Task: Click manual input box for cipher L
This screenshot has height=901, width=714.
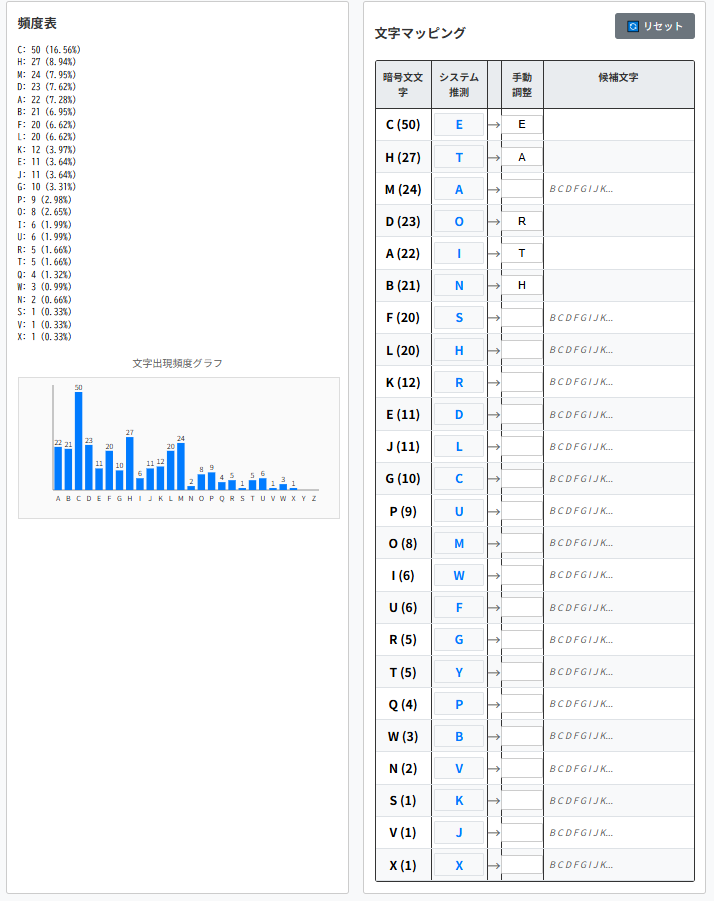Action: pos(522,350)
